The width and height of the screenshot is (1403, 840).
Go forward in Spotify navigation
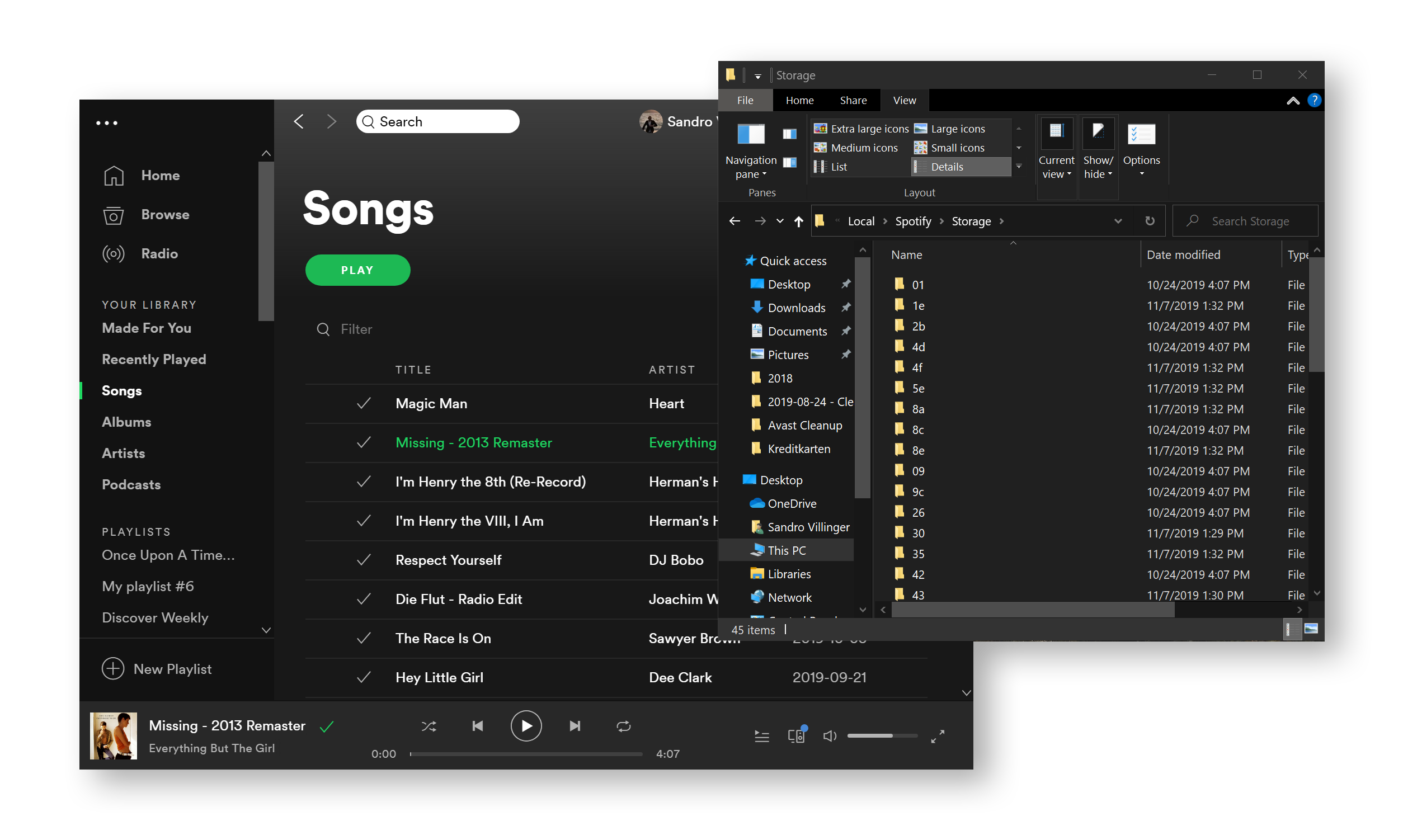point(332,121)
